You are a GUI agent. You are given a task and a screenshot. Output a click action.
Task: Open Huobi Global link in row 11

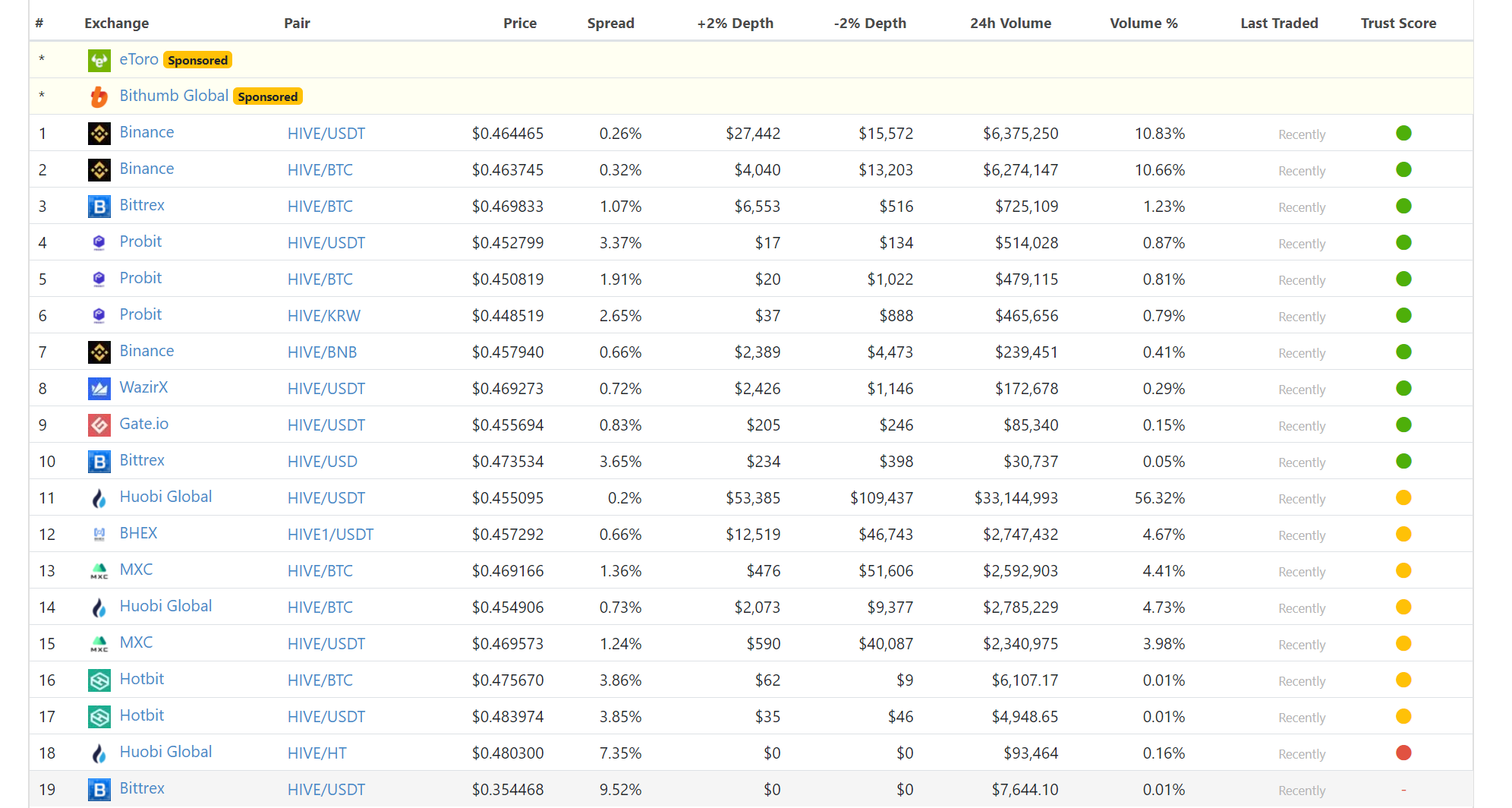tap(165, 497)
